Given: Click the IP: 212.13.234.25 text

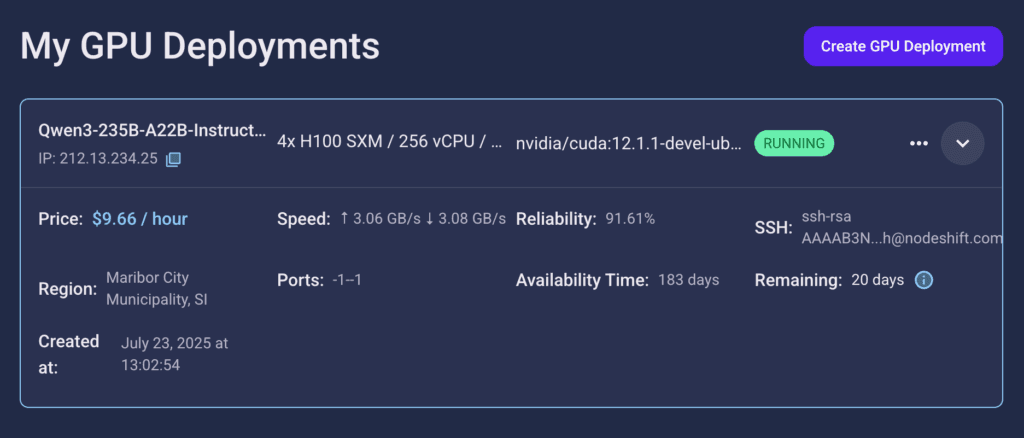Looking at the screenshot, I should point(98,159).
